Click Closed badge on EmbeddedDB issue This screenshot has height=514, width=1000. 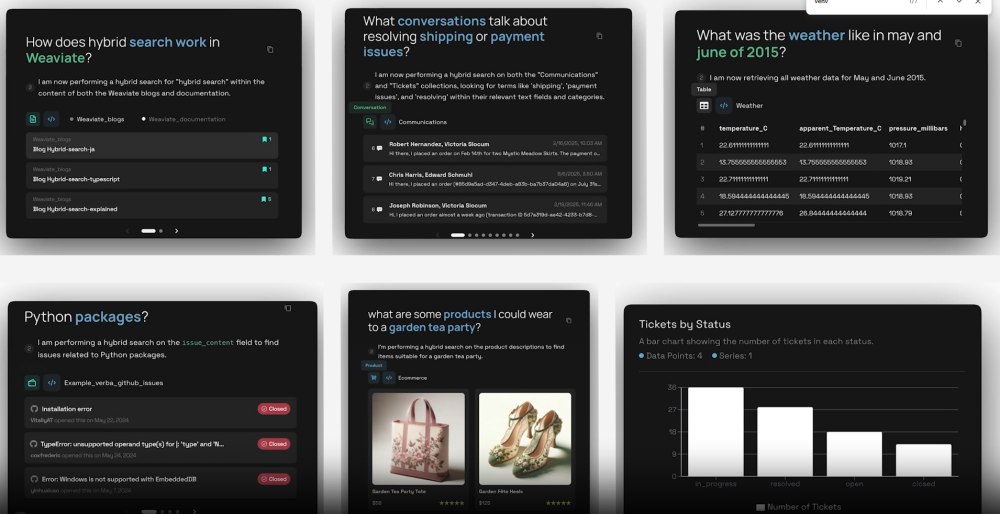(x=274, y=479)
